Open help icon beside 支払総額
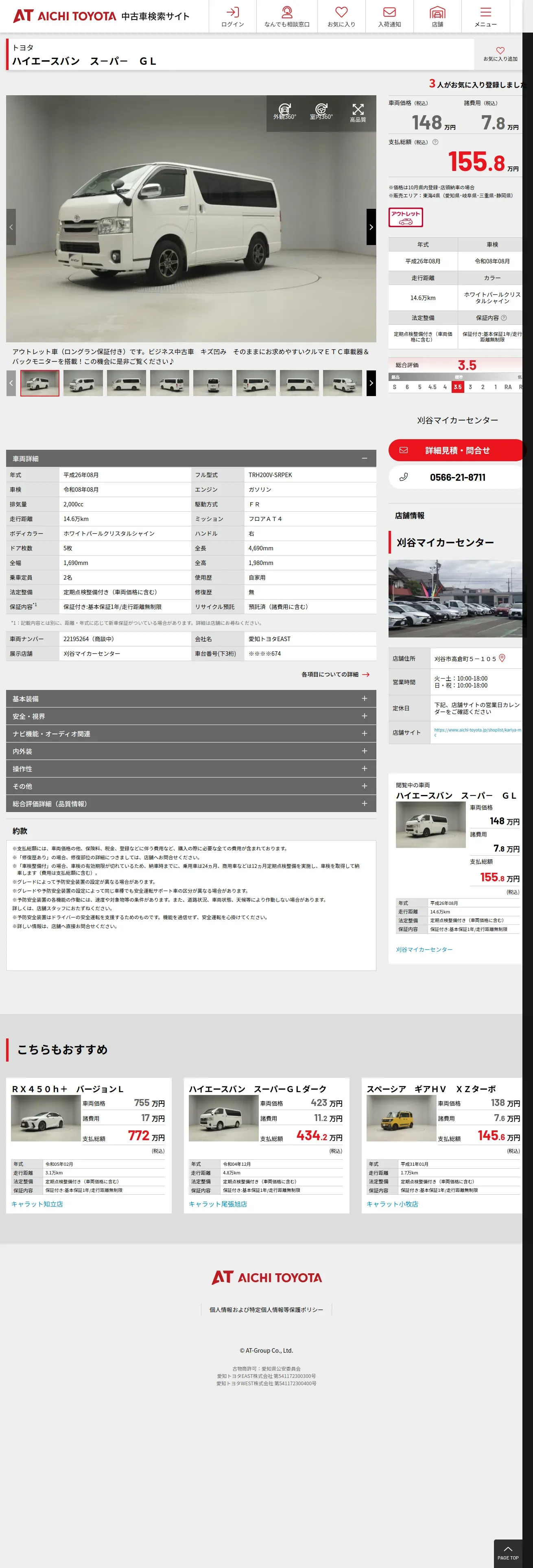533x1568 pixels. point(435,142)
